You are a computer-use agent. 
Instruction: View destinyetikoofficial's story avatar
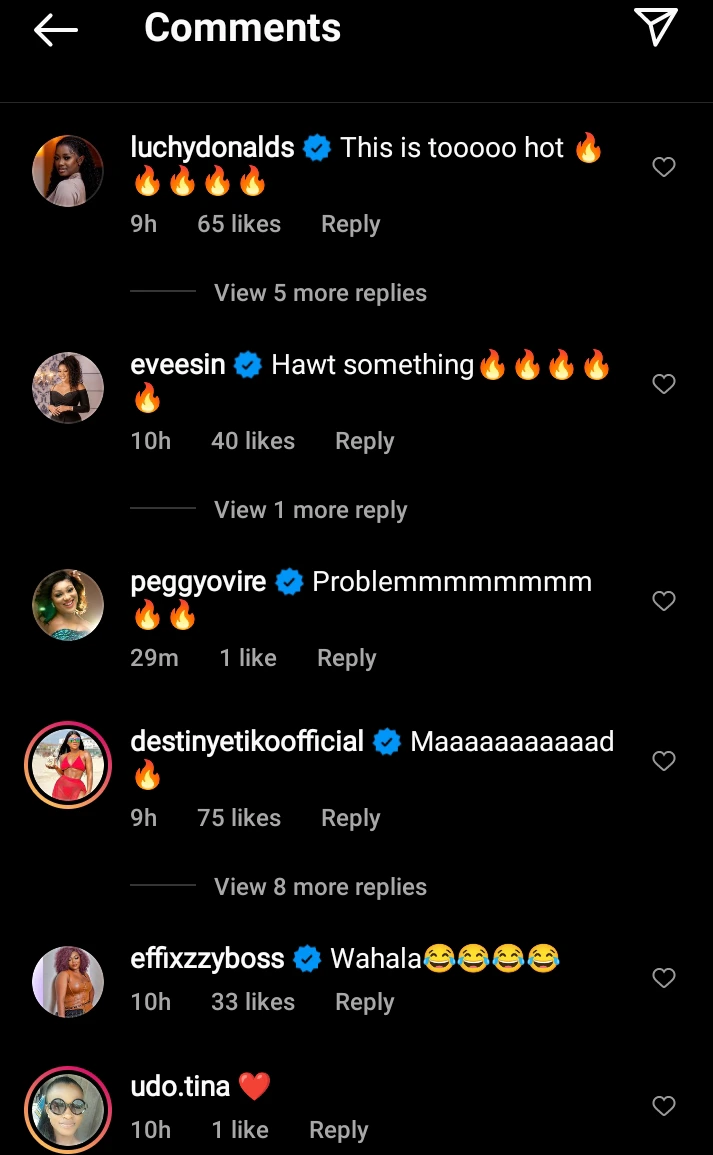[68, 765]
